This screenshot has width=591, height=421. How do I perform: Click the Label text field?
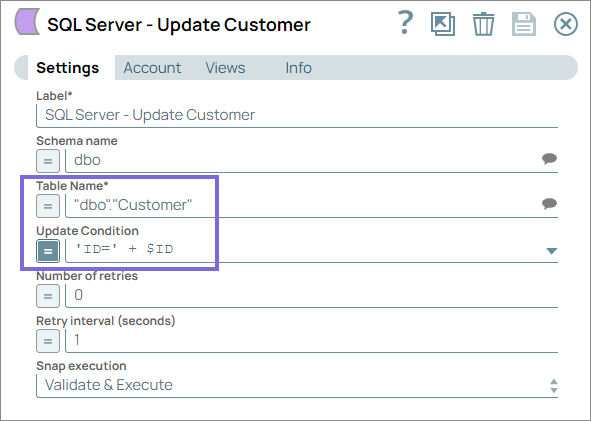[297, 115]
